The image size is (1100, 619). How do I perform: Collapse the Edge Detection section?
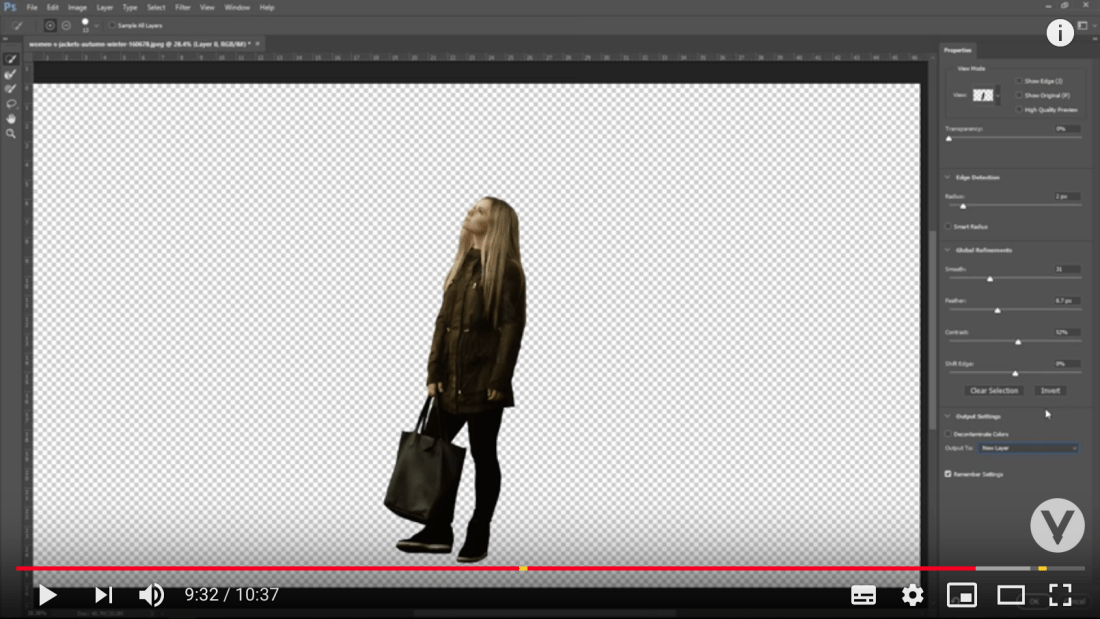[948, 178]
